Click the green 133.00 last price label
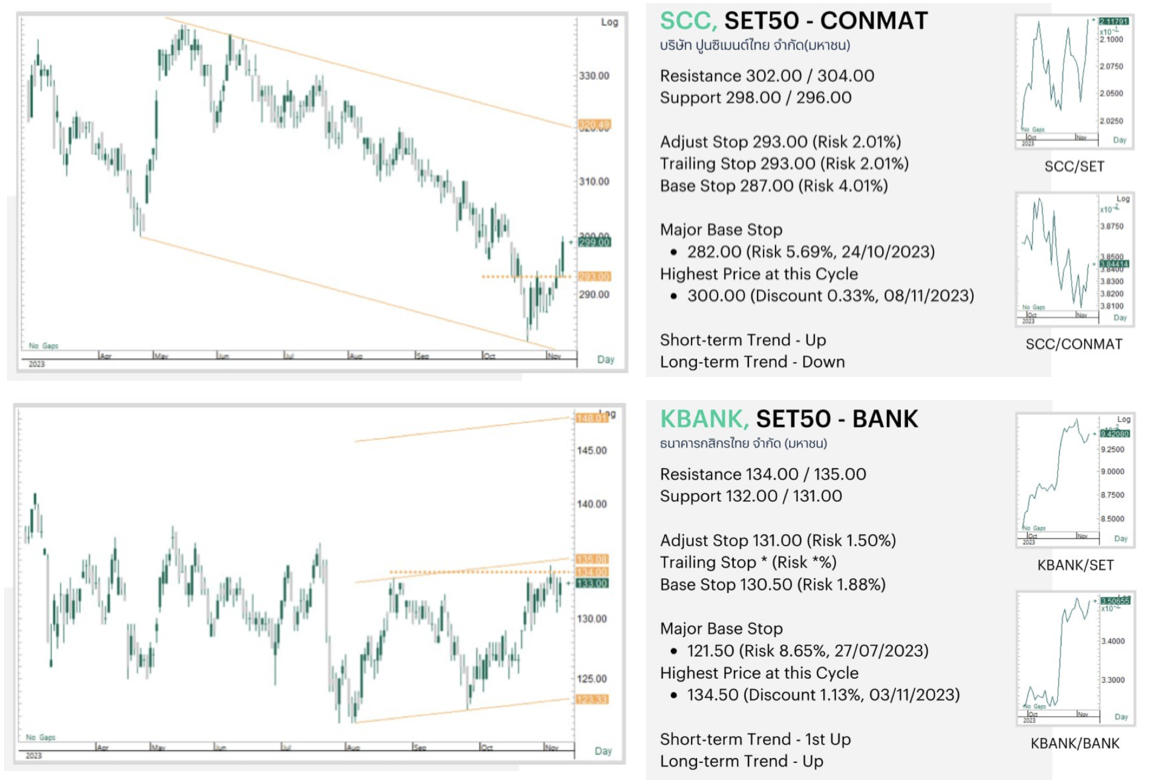1152x780 pixels. [x=592, y=583]
